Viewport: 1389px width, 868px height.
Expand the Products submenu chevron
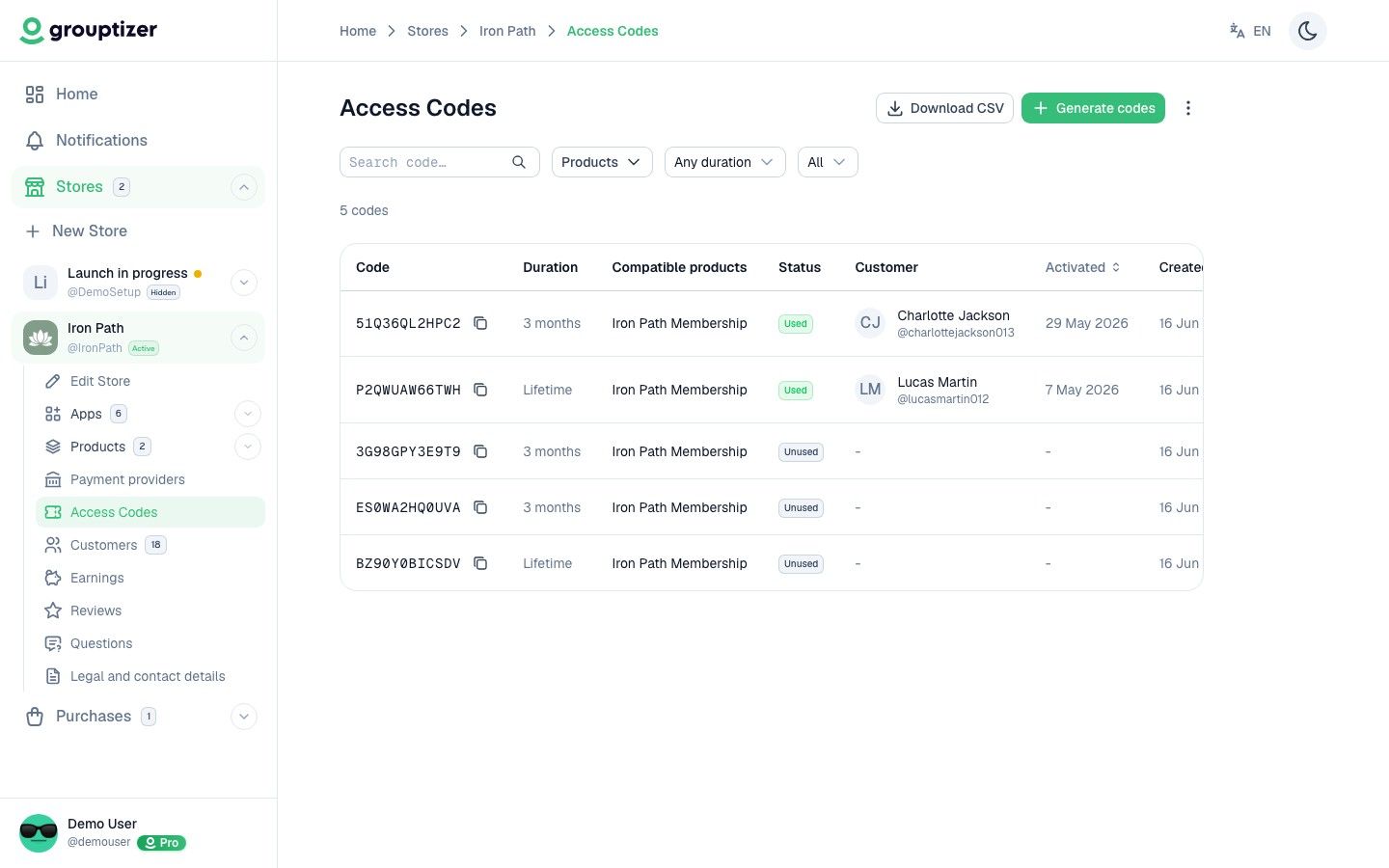pos(248,447)
